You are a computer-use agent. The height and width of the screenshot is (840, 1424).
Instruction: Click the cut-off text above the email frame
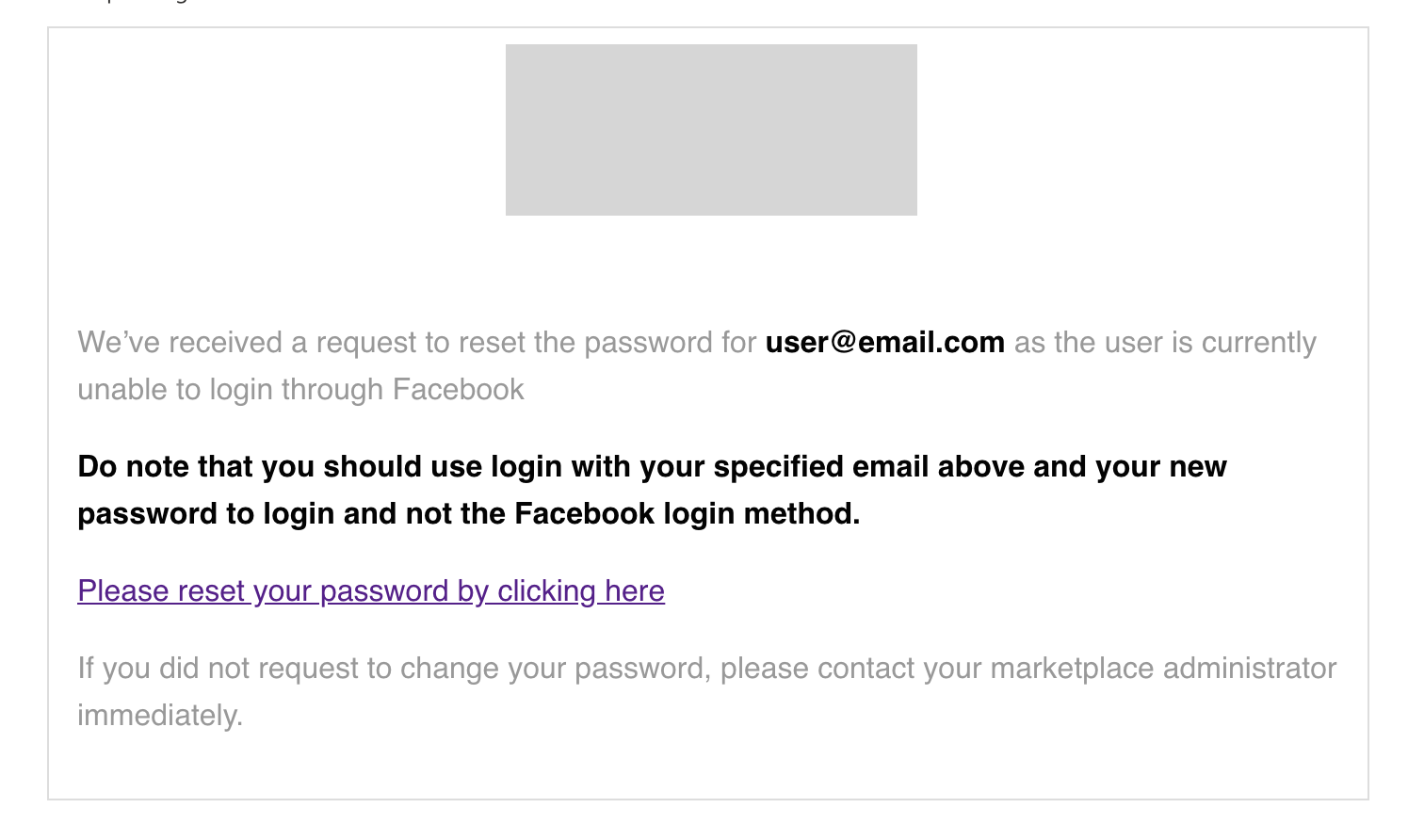132,2
